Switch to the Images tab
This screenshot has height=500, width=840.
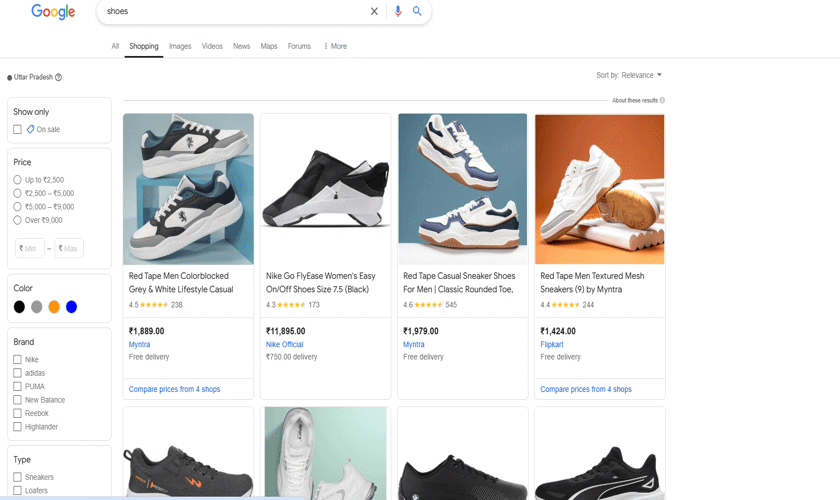(x=180, y=46)
